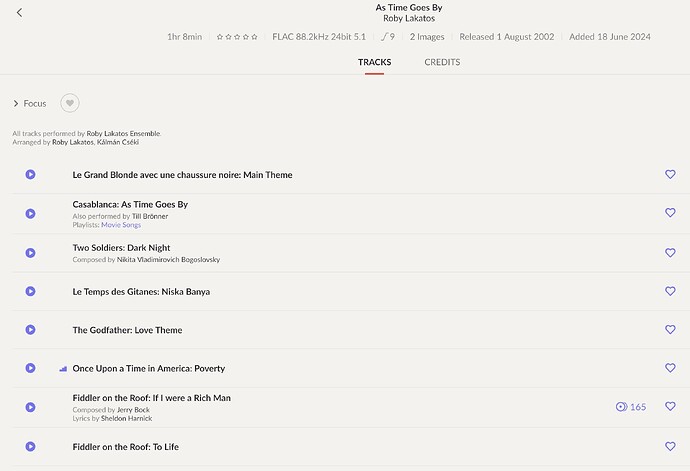Open Sheldon Harnick lyricist link
Viewport: 690px width, 471px height.
126,418
